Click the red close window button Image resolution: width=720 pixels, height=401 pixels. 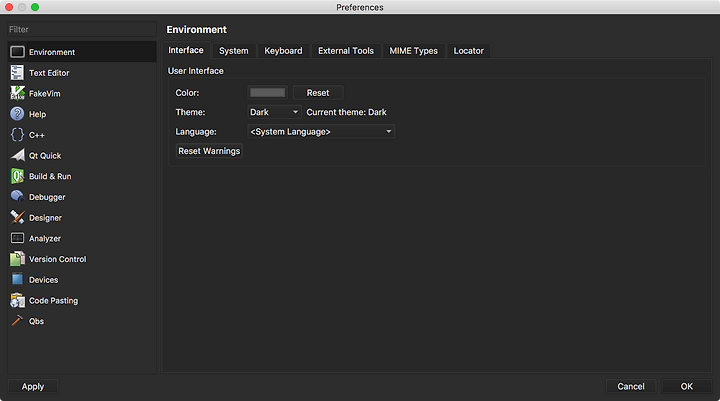pos(9,7)
